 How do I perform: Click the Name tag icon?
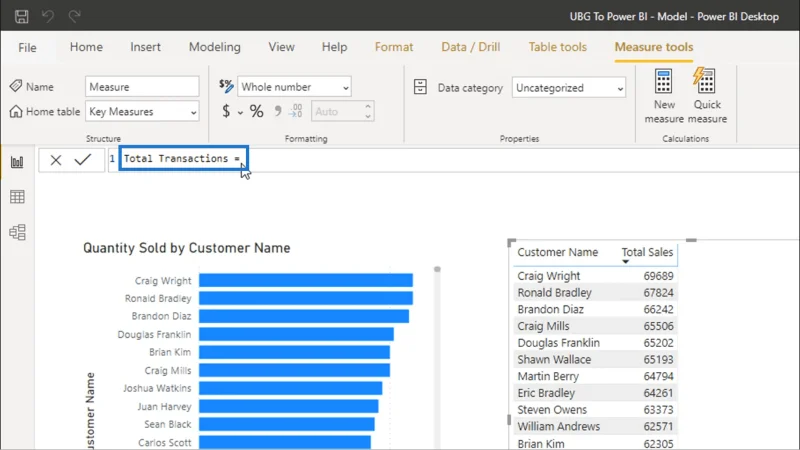pos(16,86)
